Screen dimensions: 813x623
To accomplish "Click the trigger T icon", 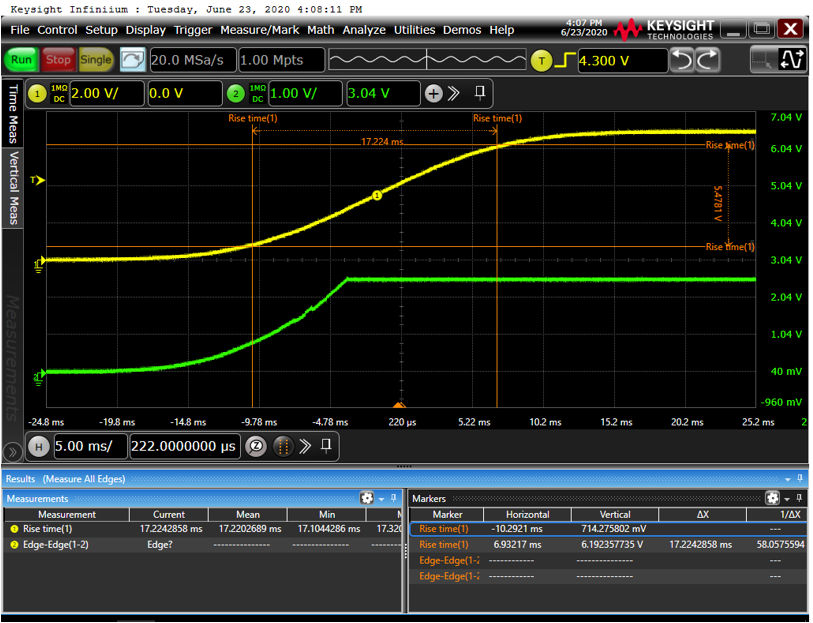I will pos(541,61).
